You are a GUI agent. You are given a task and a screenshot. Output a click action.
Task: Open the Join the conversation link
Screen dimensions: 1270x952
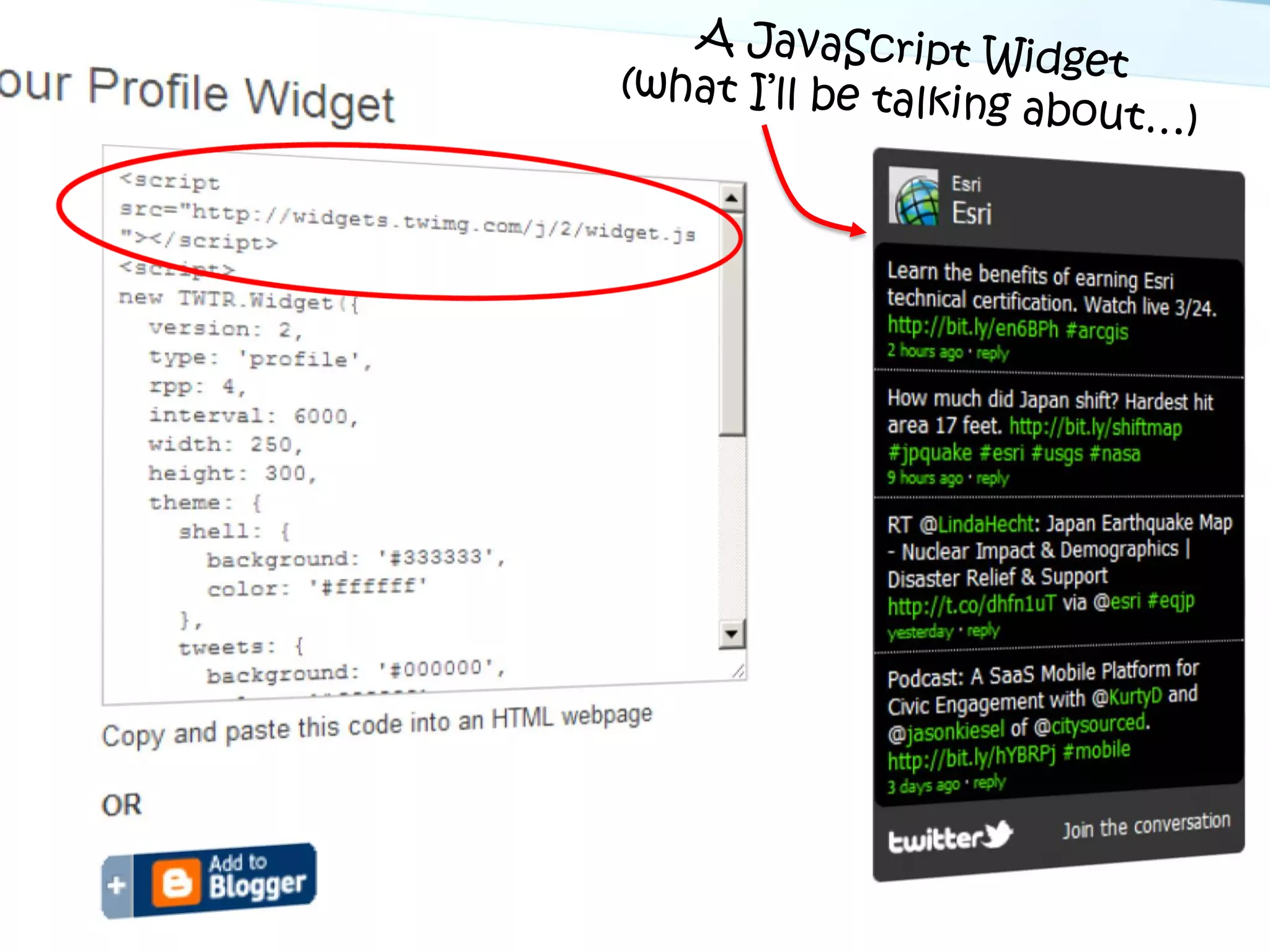pos(1146,826)
